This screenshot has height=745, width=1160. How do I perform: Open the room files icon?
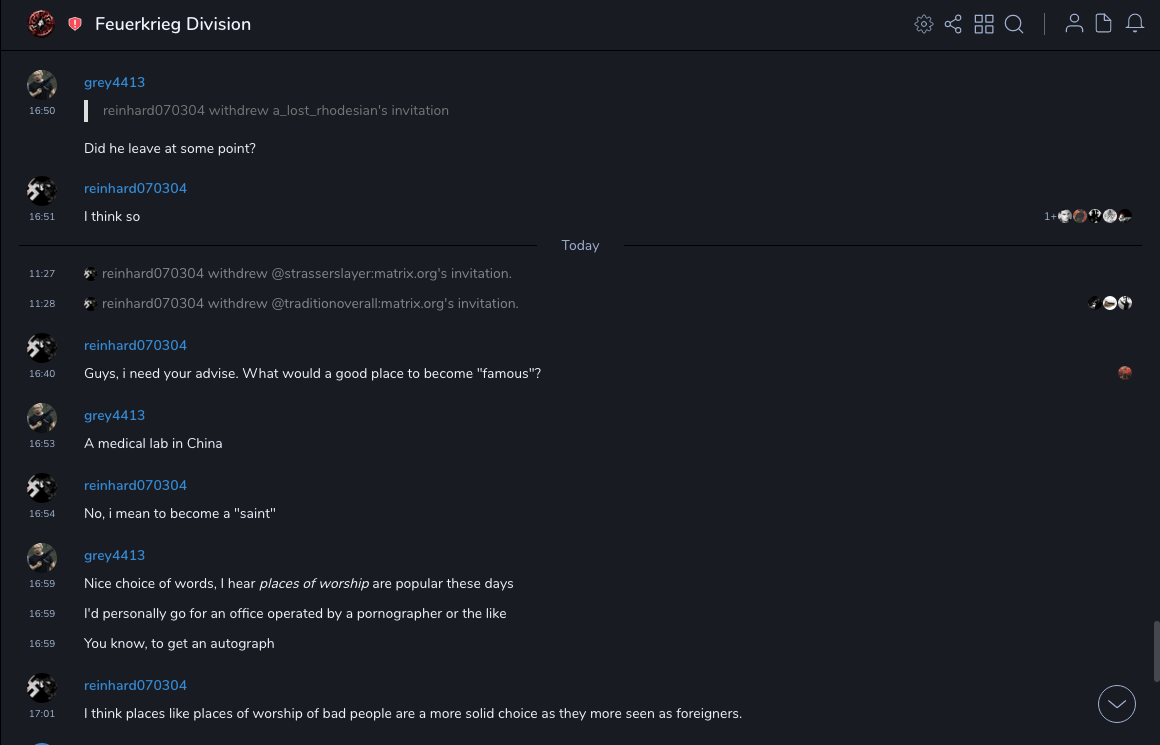point(1104,24)
